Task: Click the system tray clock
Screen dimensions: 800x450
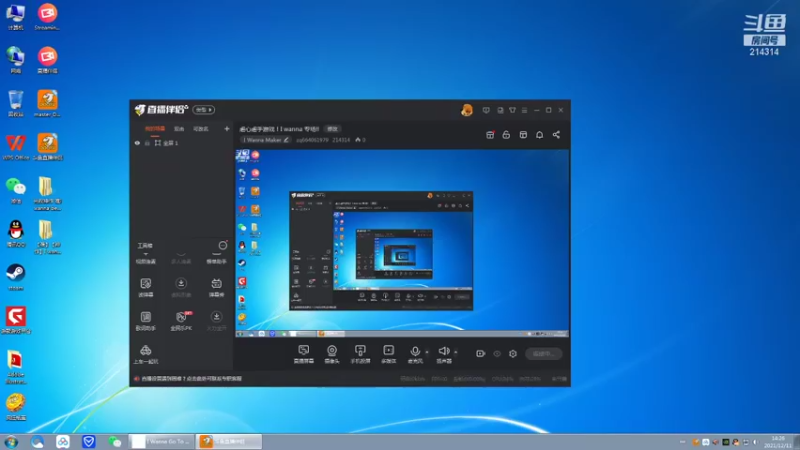Action: (778, 442)
